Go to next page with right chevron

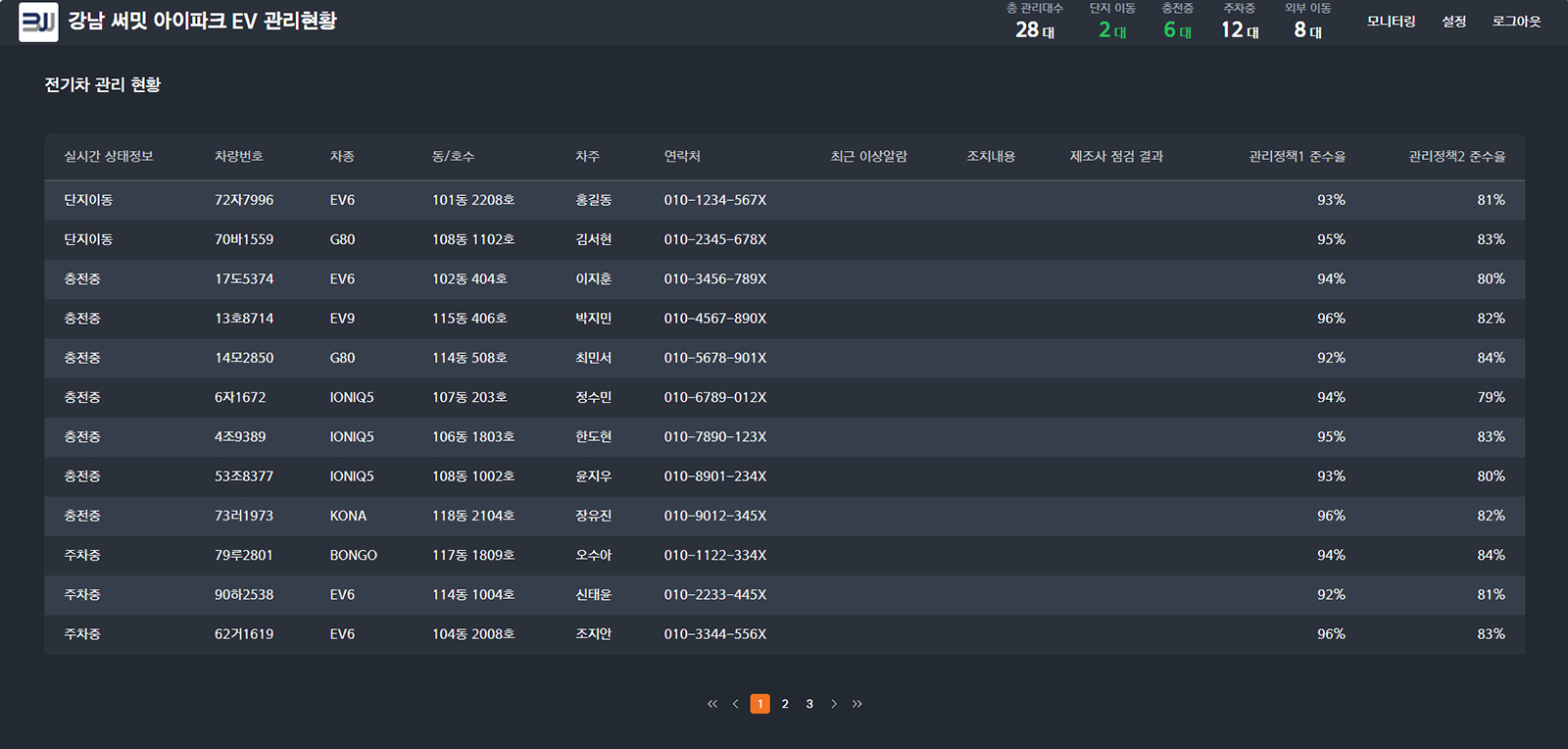coord(834,704)
